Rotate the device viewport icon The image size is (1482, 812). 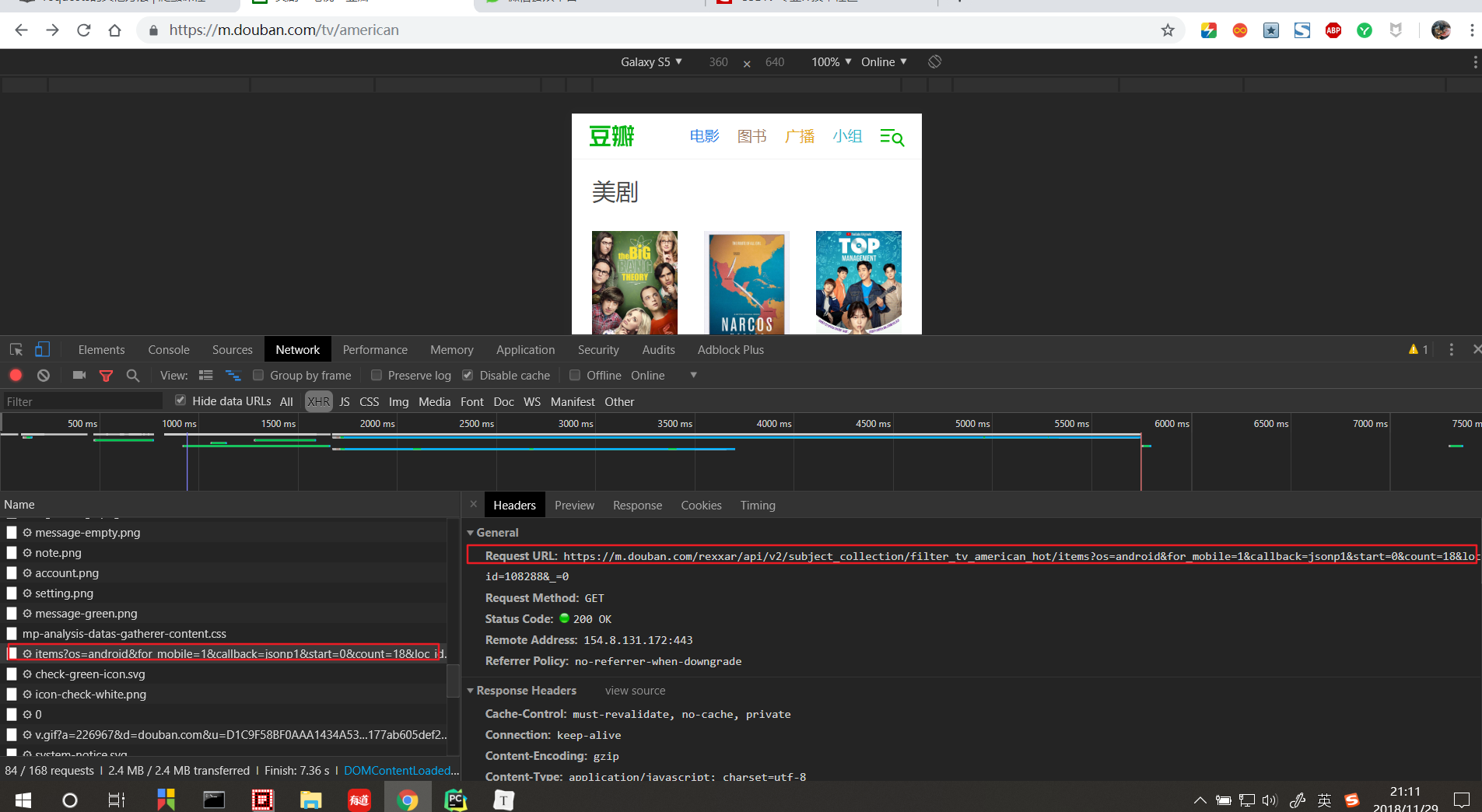pyautogui.click(x=935, y=61)
